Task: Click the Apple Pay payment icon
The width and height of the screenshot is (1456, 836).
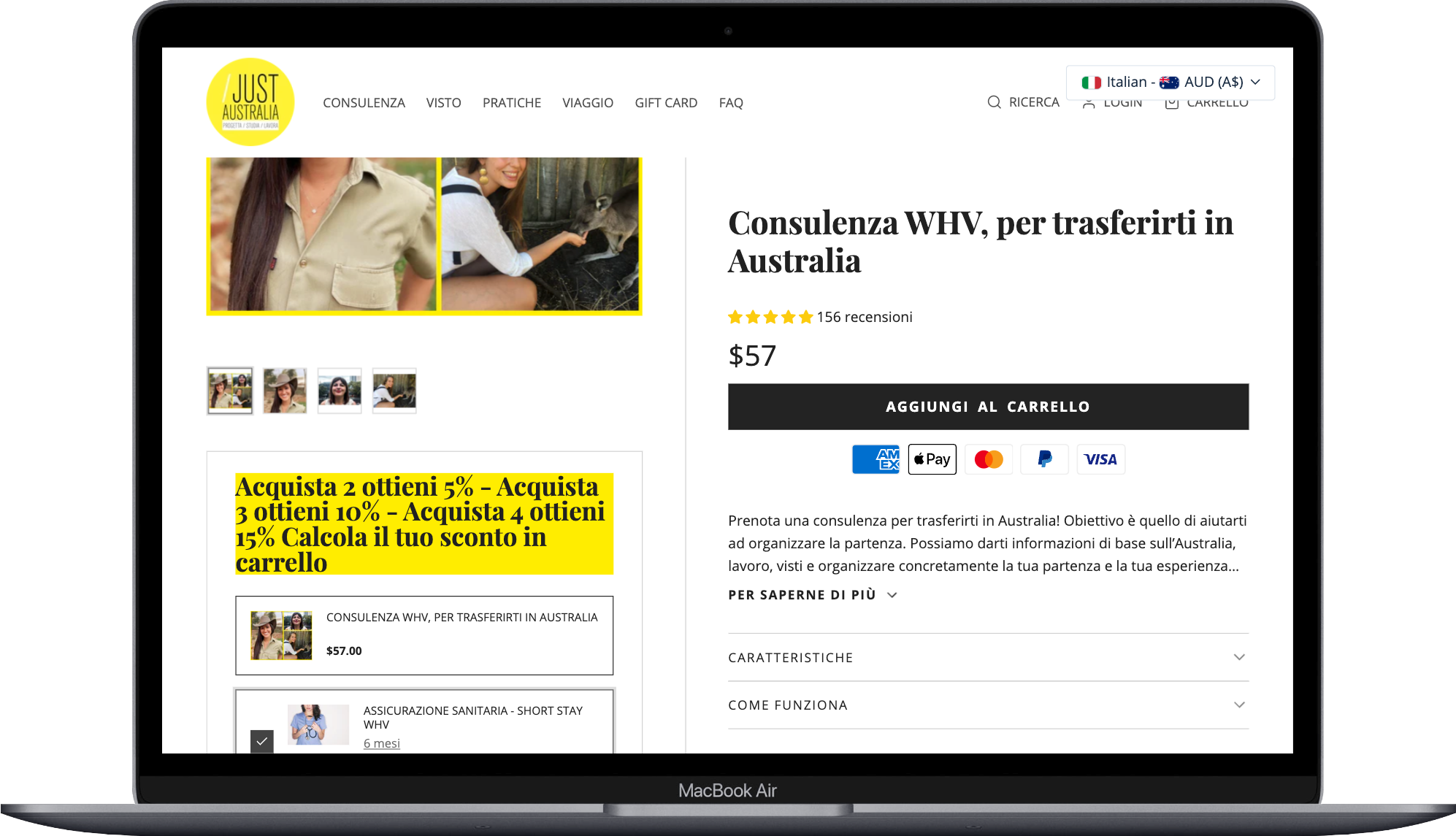Action: [932, 459]
